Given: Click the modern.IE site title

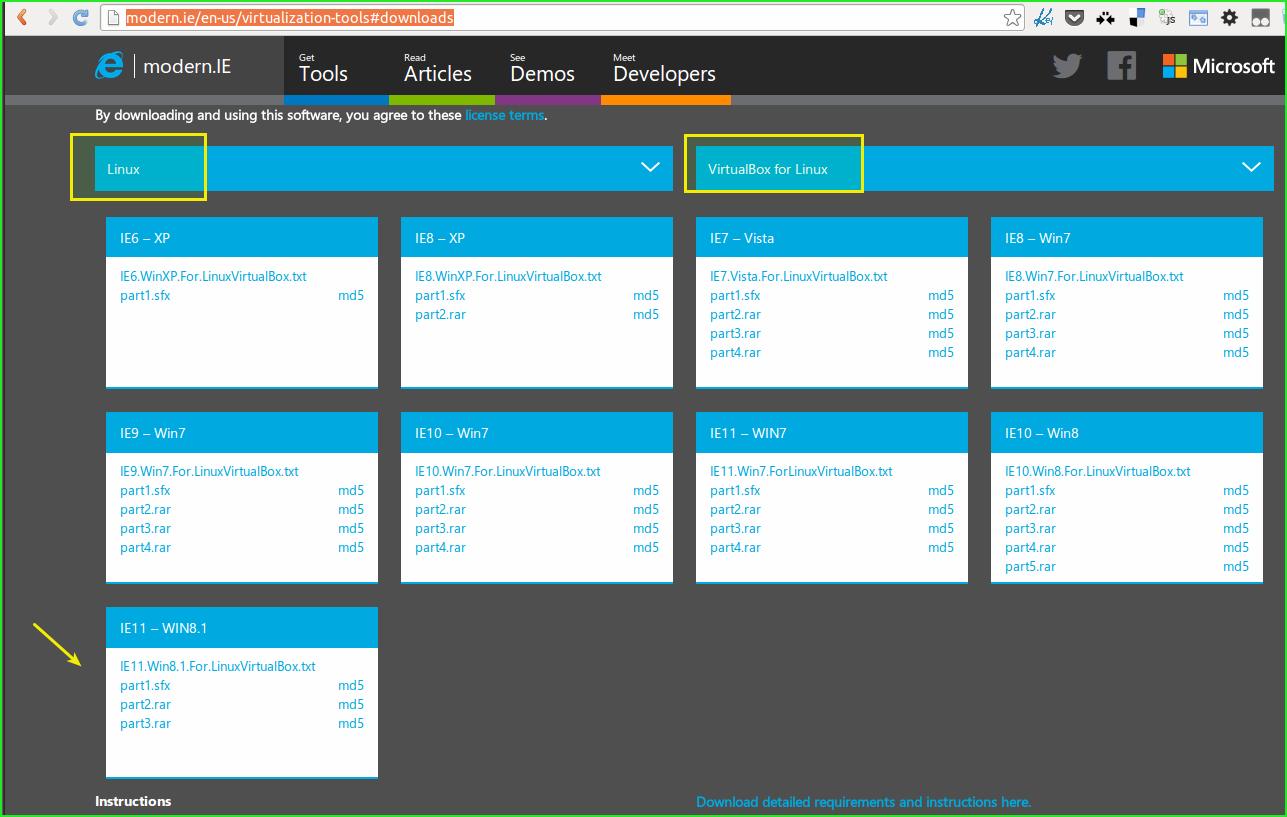Looking at the screenshot, I should (x=187, y=66).
